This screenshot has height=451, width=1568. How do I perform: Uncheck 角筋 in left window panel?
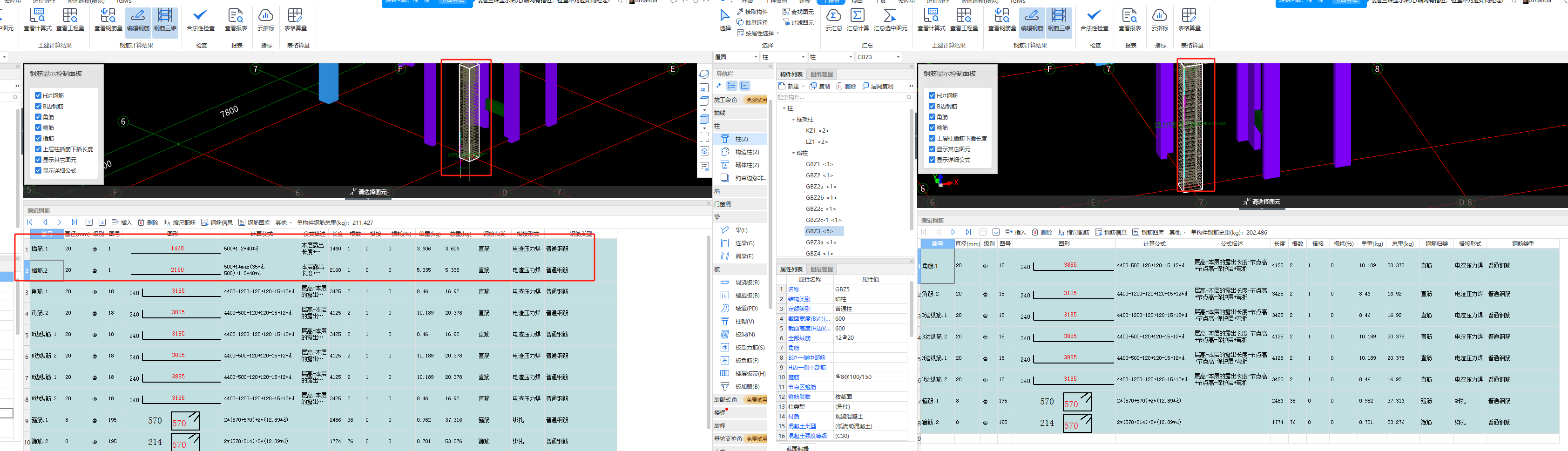pos(38,117)
